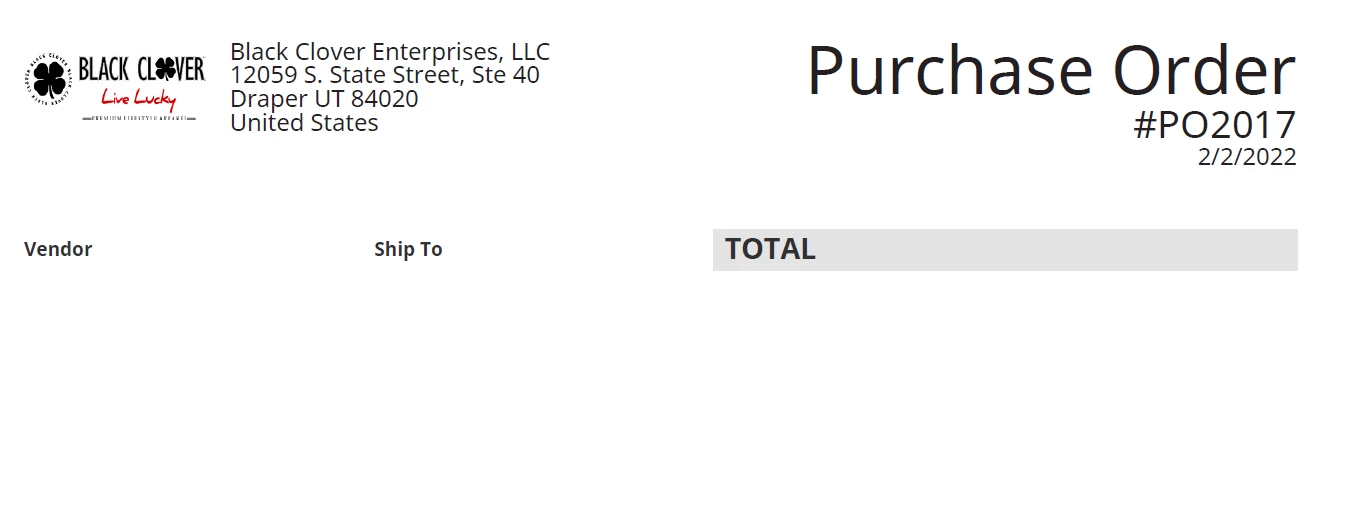Click the Ship To section label
The width and height of the screenshot is (1362, 531).
click(x=408, y=249)
